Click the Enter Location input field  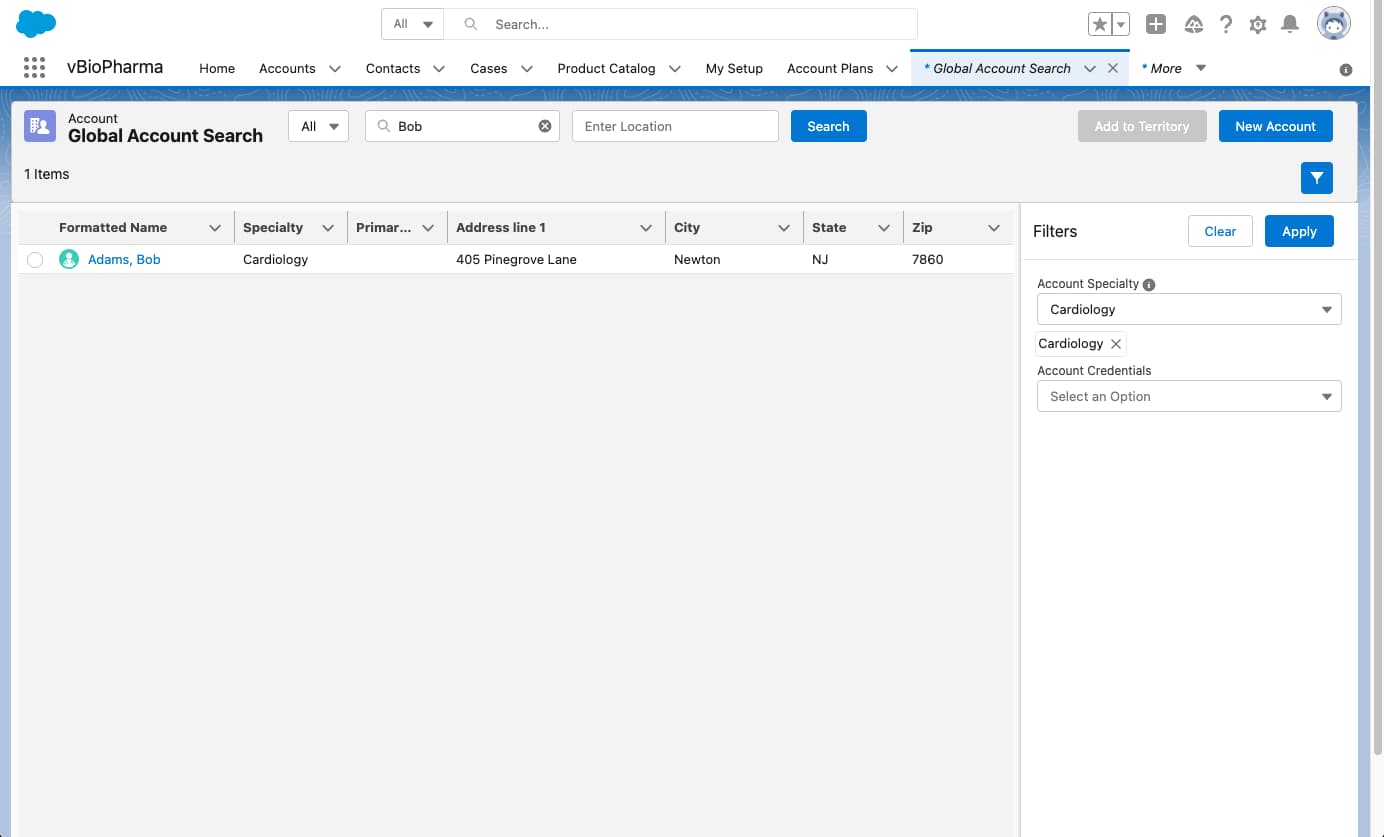(675, 126)
